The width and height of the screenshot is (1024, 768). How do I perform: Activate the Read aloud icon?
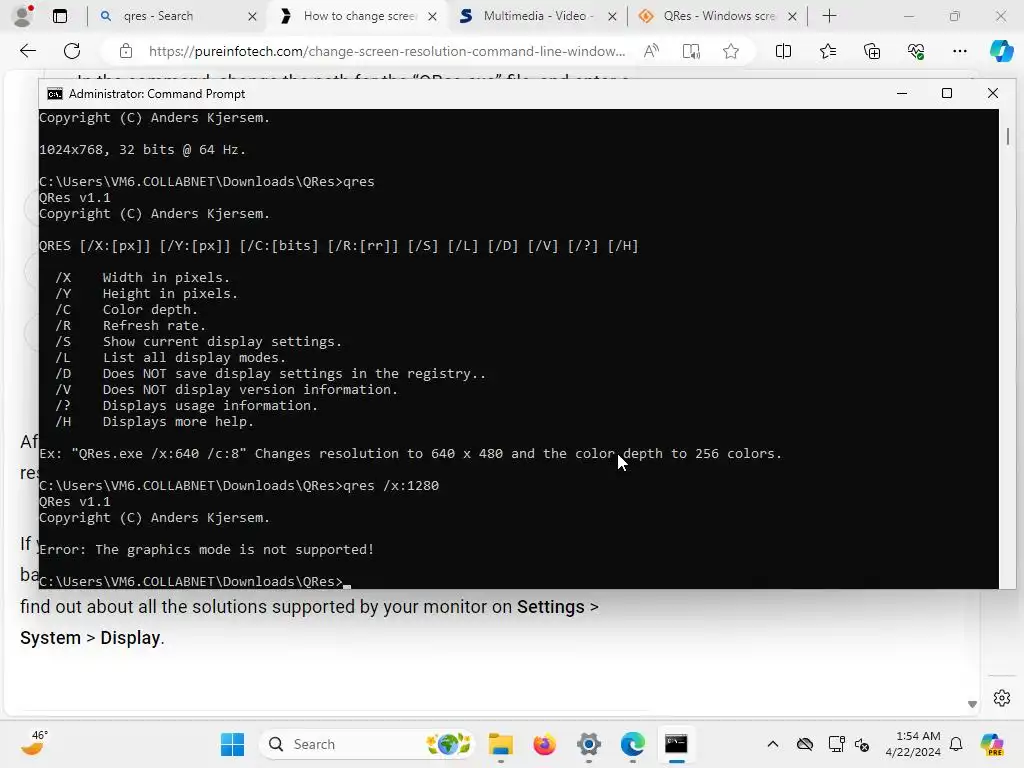651,51
